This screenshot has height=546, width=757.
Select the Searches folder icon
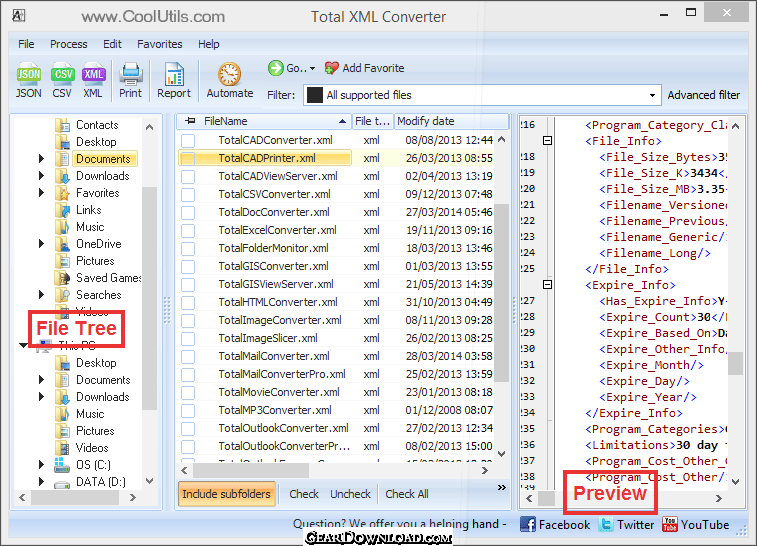tap(62, 295)
